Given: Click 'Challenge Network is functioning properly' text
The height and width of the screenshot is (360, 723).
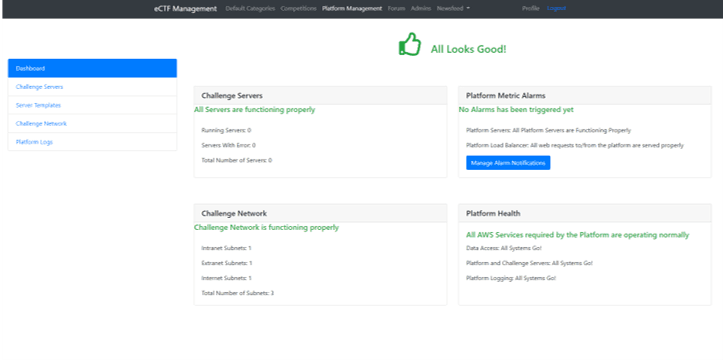Looking at the screenshot, I should [267, 227].
